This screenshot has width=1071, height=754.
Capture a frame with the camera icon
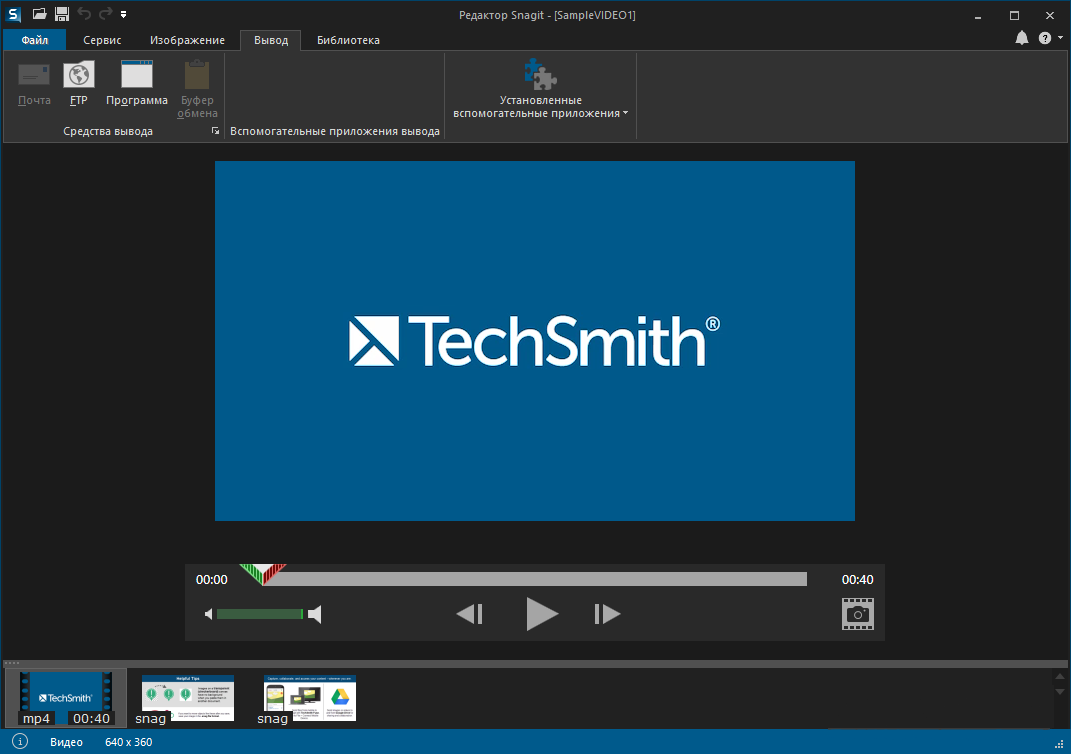857,614
